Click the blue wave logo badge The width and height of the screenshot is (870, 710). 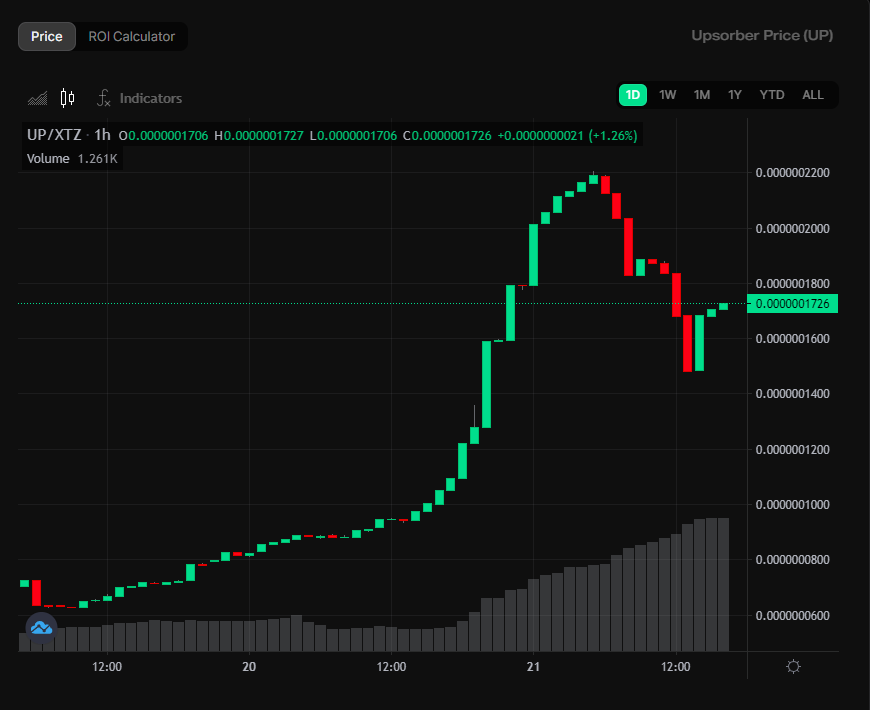pos(41,628)
